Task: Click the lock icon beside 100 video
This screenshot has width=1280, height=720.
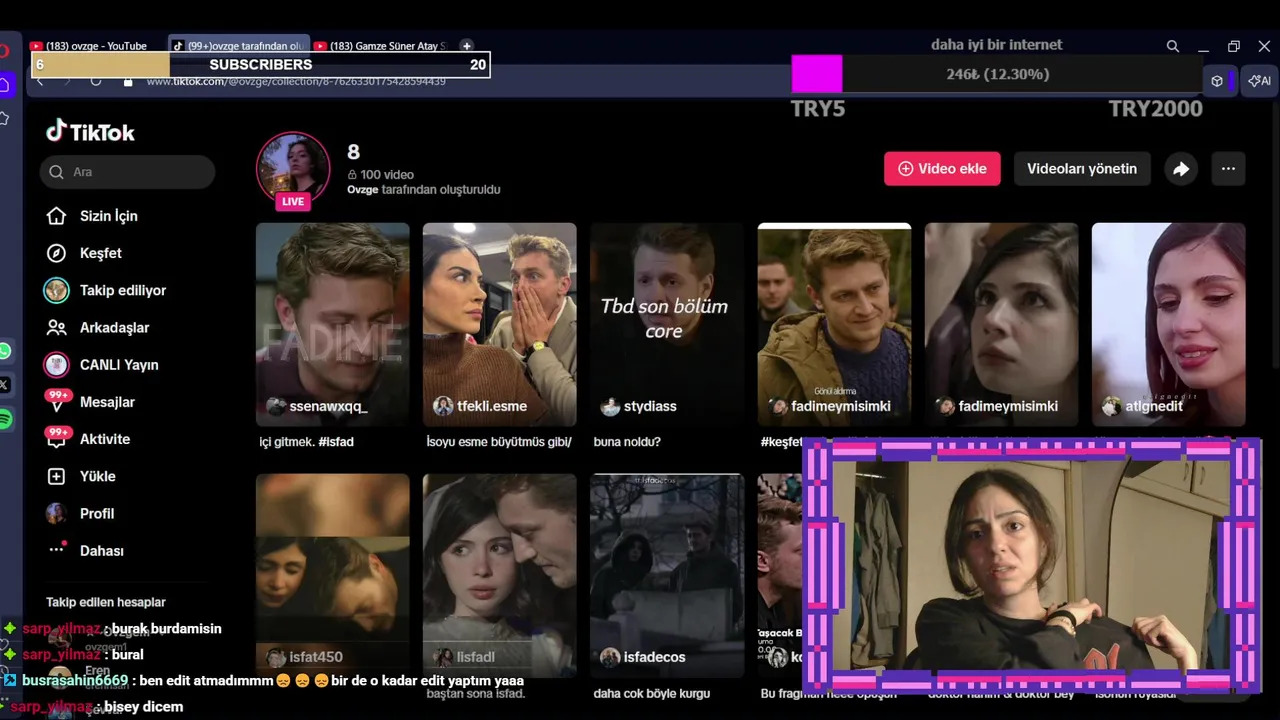Action: click(352, 174)
